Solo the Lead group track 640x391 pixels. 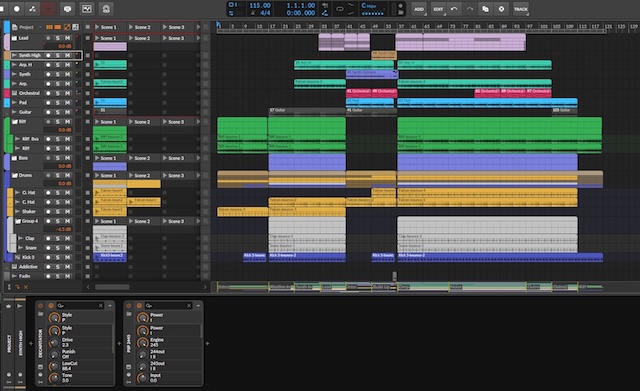58,38
